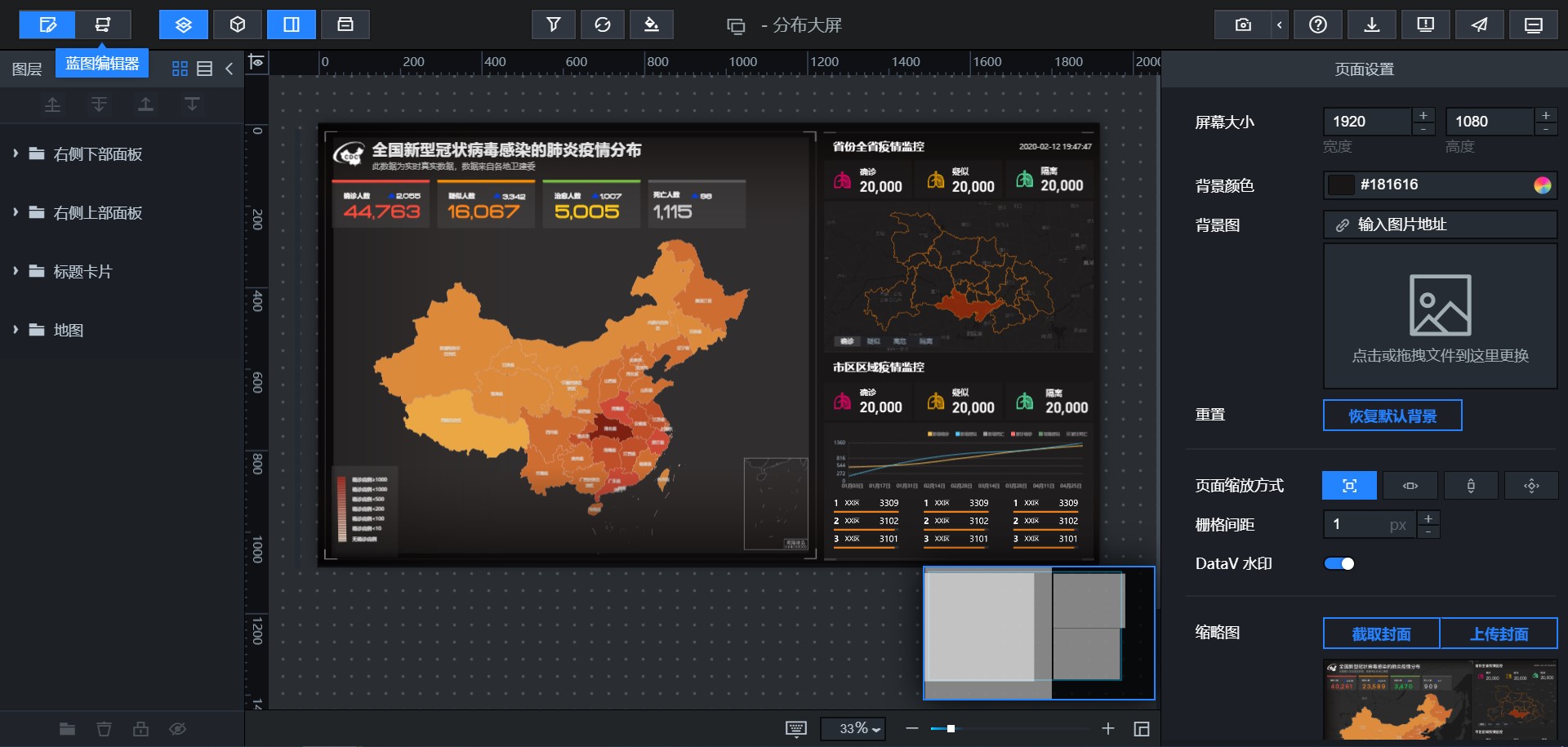Image resolution: width=1568 pixels, height=747 pixels.
Task: Click the screen icon beside 分布大屏 title
Action: click(x=736, y=26)
